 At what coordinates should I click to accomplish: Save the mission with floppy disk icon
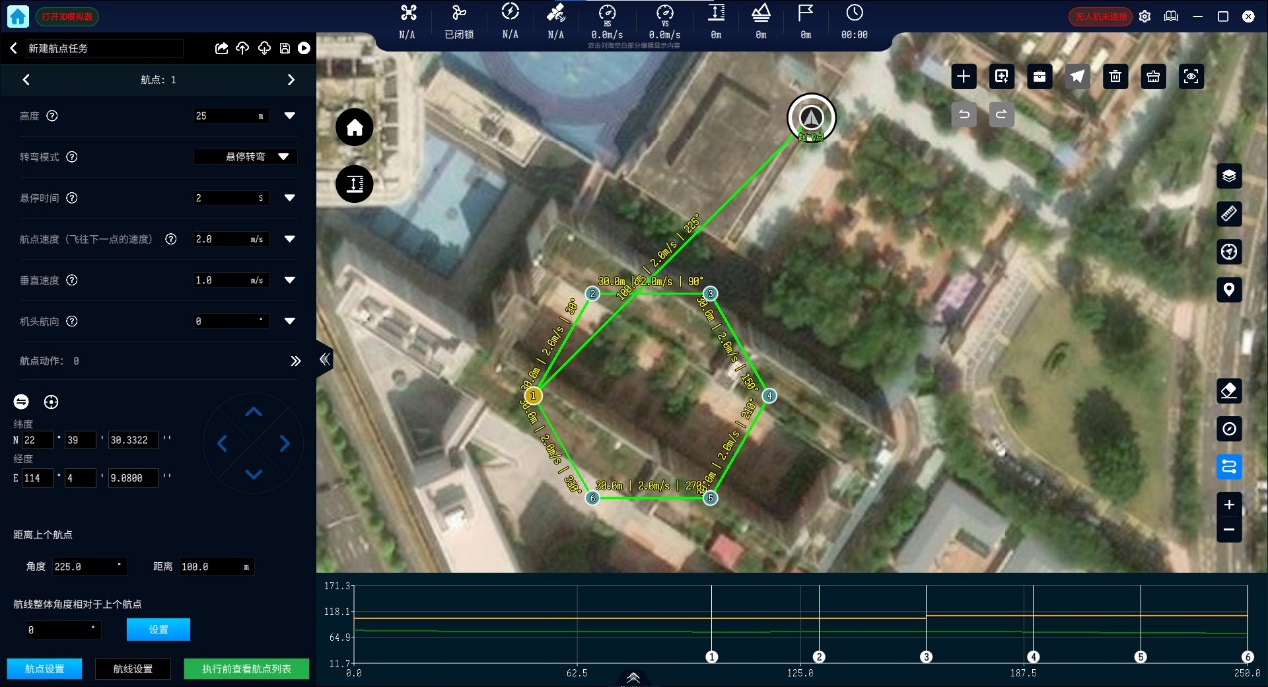[285, 48]
